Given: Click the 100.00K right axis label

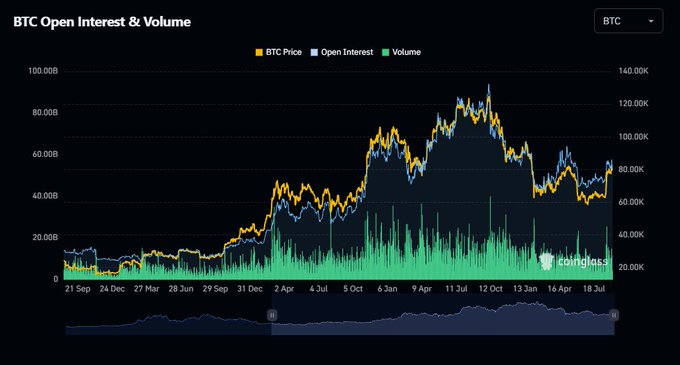Looking at the screenshot, I should [633, 137].
